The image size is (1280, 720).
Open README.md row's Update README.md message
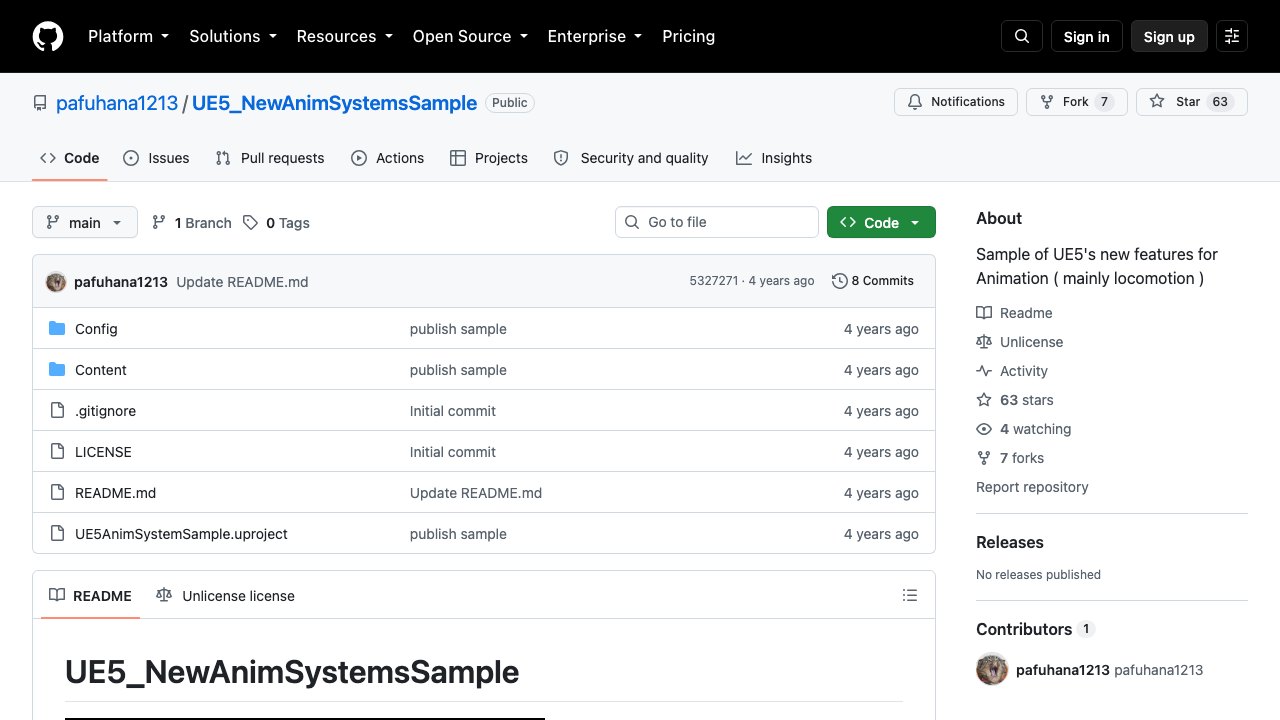[476, 493]
